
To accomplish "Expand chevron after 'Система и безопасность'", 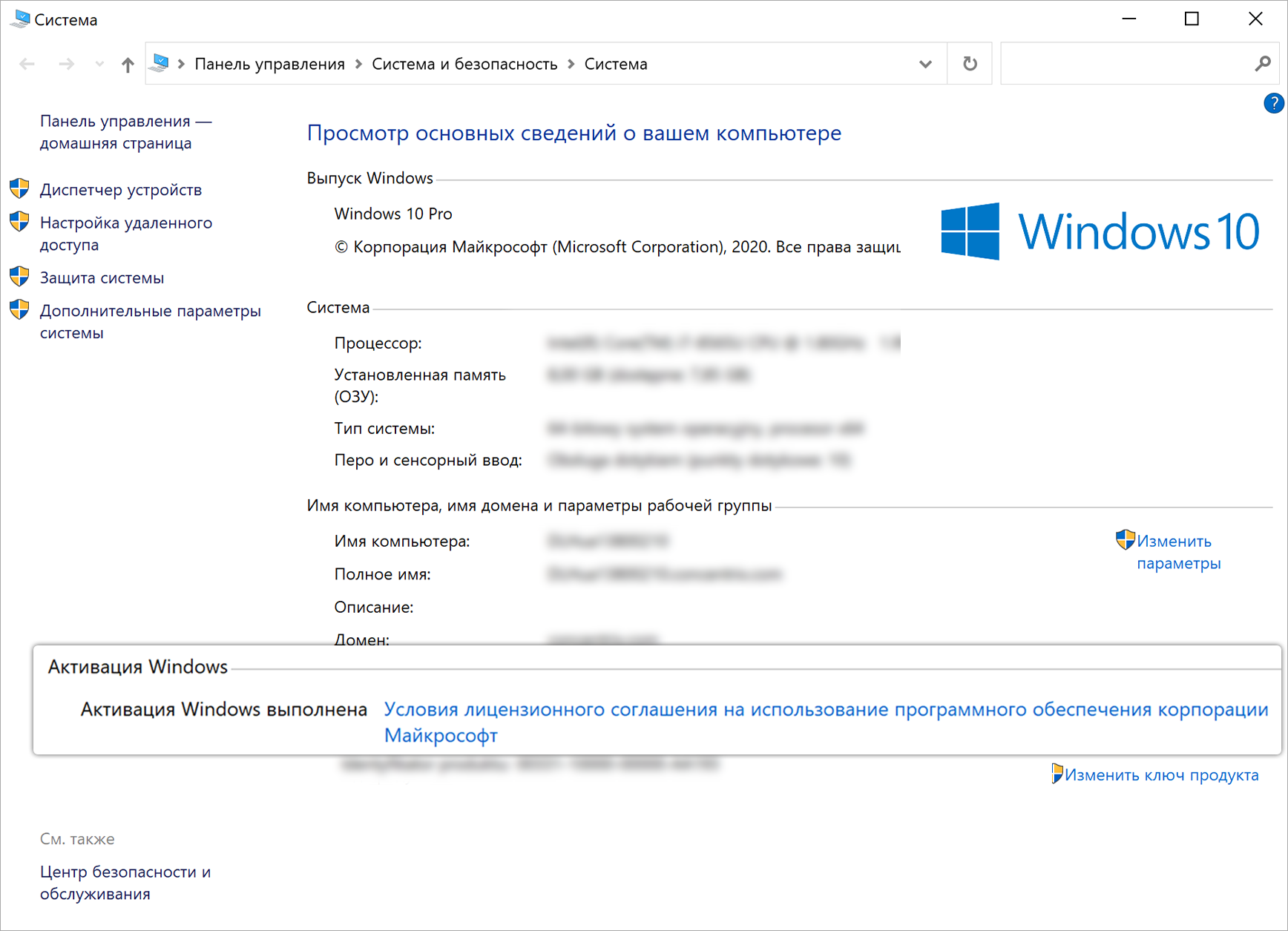I will tap(571, 65).
